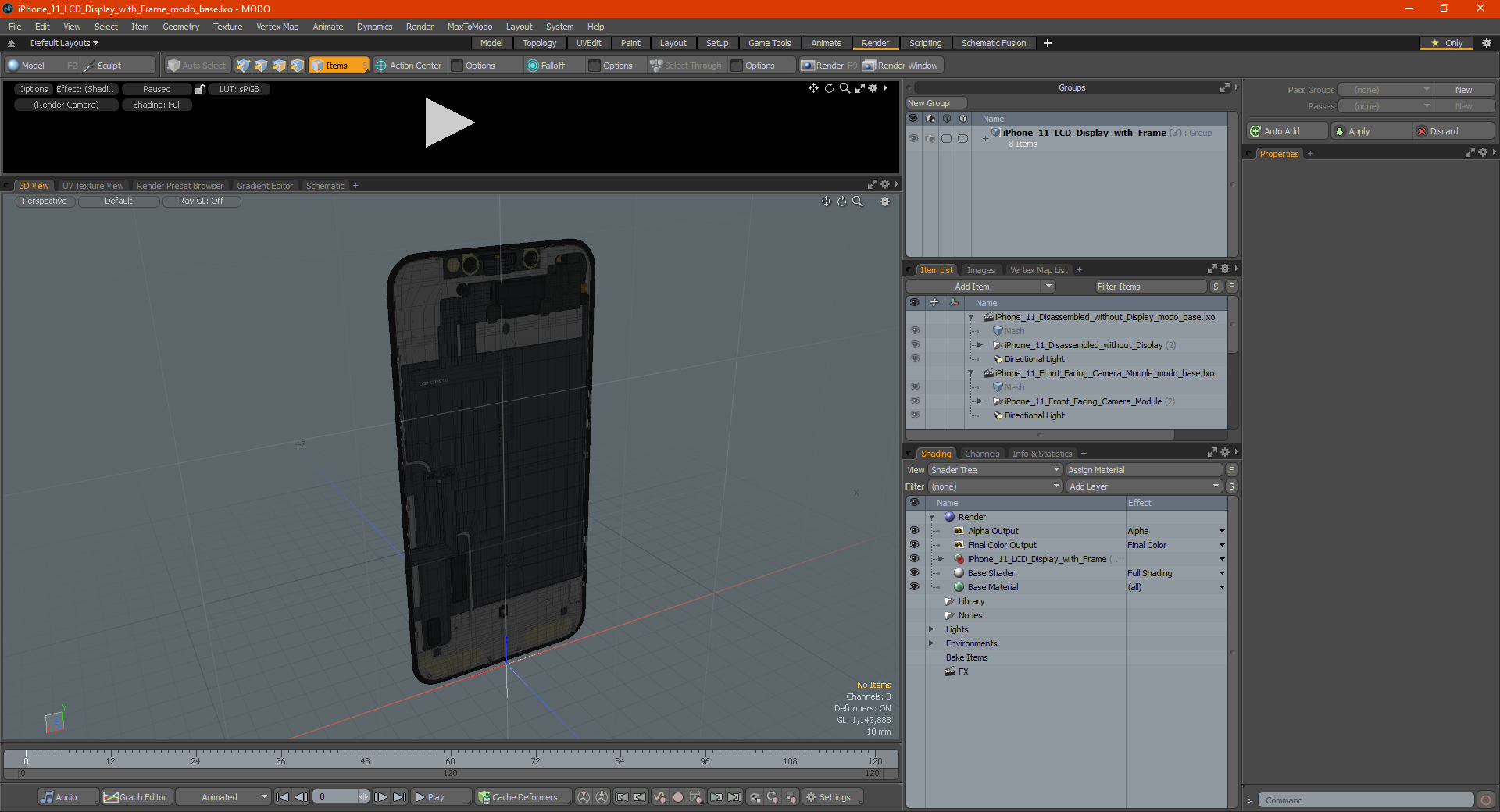Click the Assign Material button

tap(1144, 470)
